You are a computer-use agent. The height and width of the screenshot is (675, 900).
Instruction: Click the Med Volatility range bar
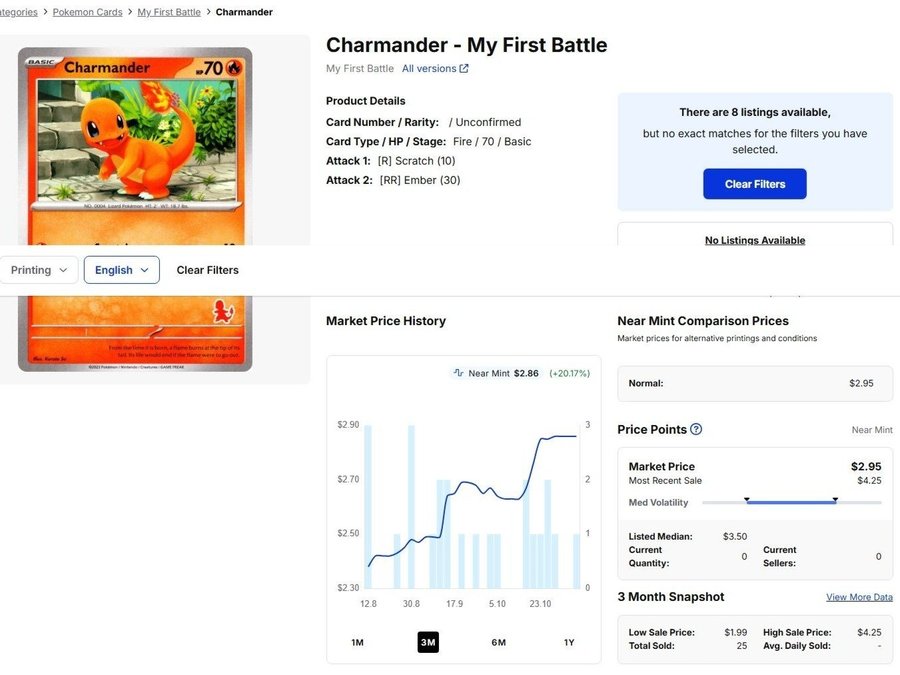tap(791, 502)
